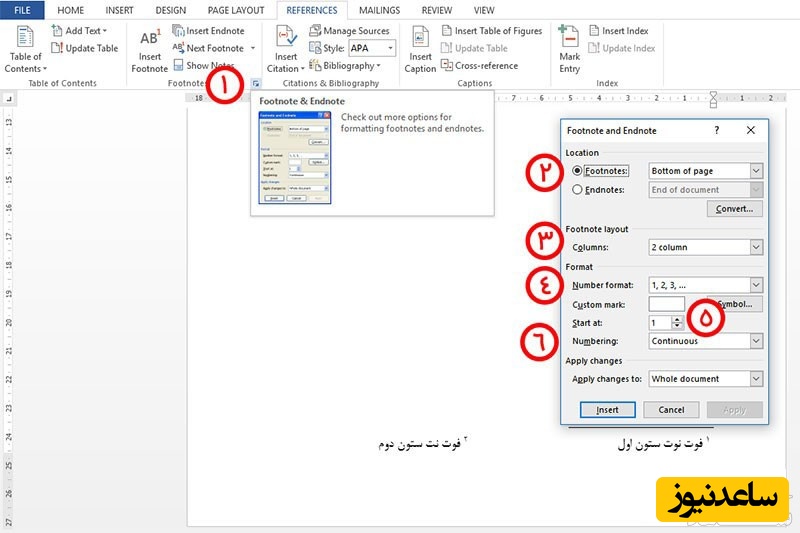Select the Endnotes radio button

point(577,189)
